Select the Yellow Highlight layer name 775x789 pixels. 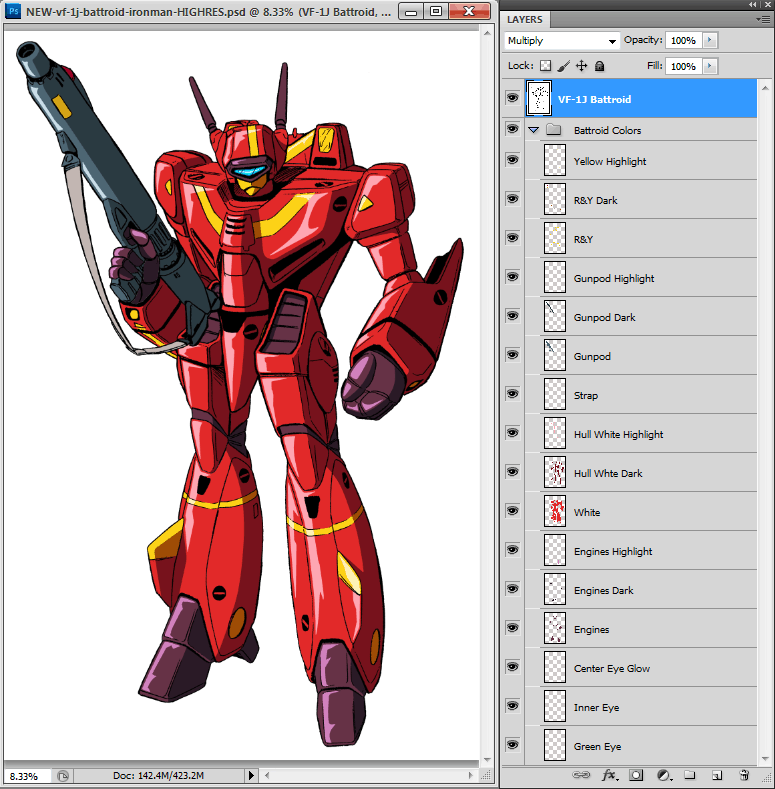610,162
